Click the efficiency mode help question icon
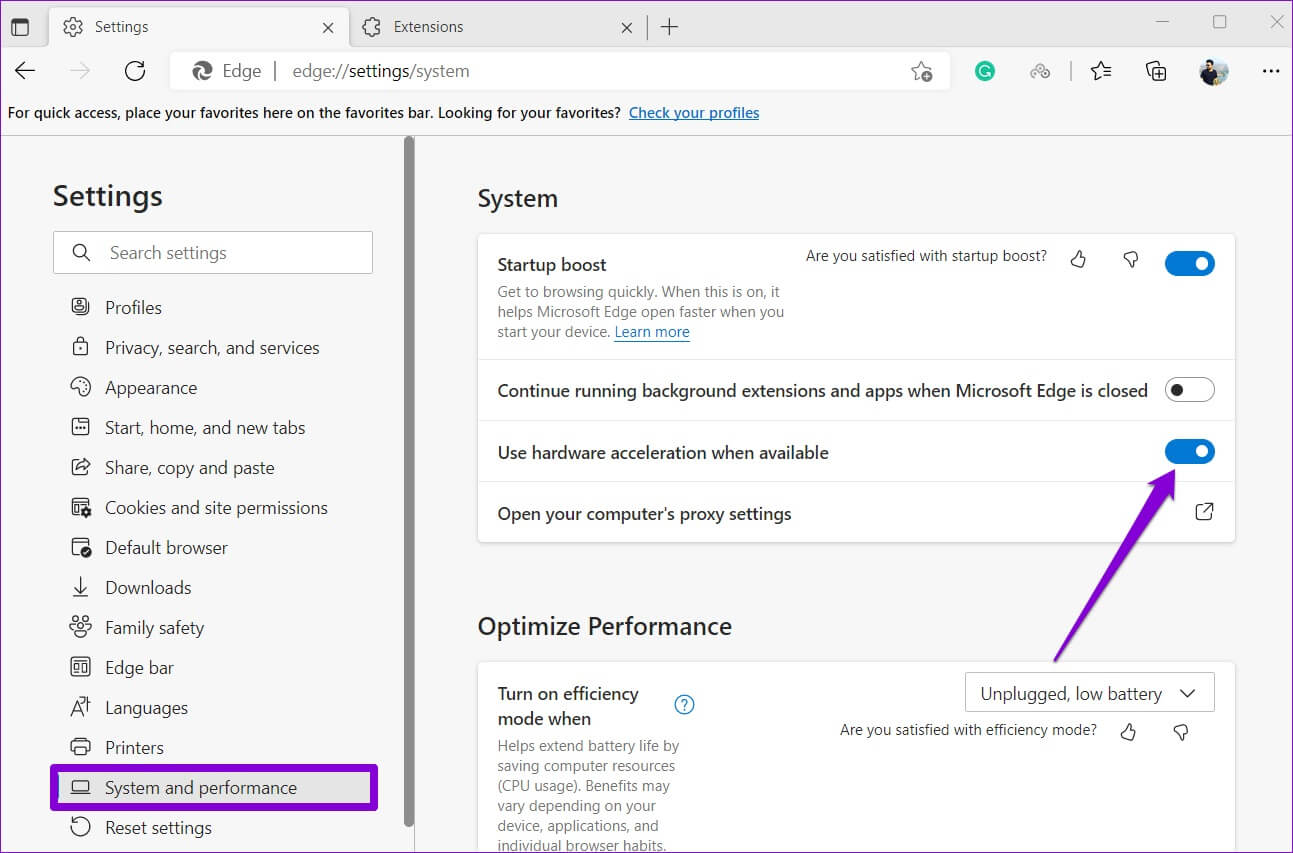 coord(684,704)
